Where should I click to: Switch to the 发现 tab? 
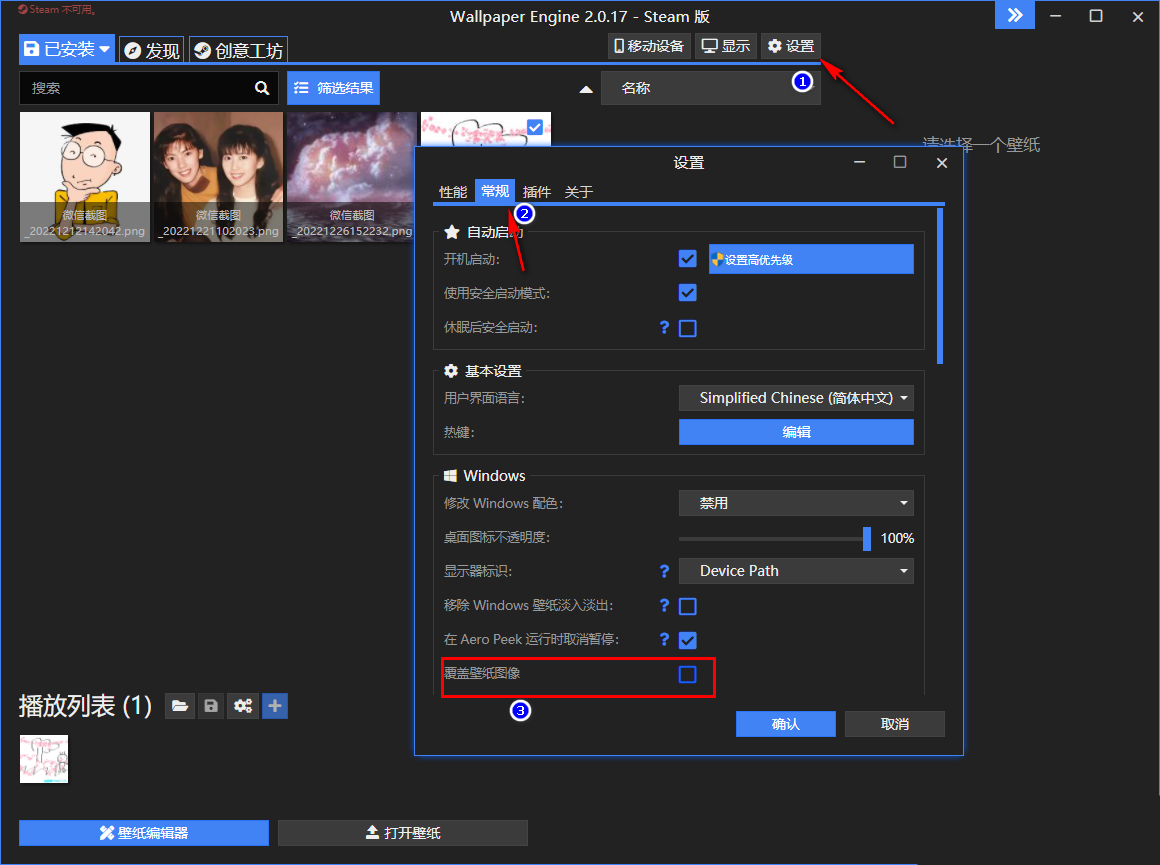[x=152, y=50]
